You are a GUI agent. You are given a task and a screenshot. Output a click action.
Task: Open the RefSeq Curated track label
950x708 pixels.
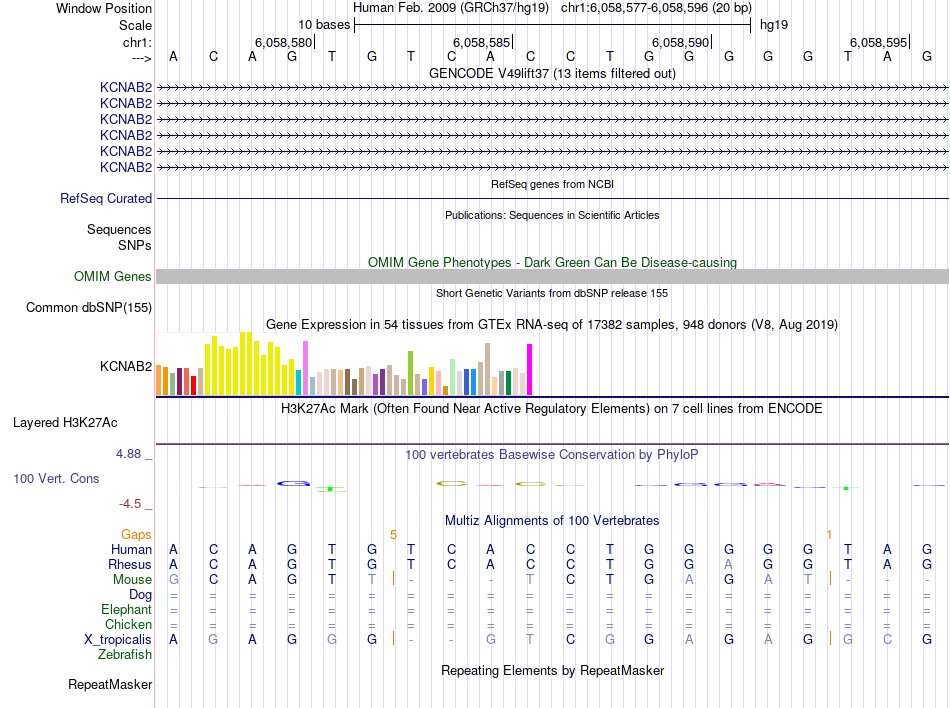106,198
